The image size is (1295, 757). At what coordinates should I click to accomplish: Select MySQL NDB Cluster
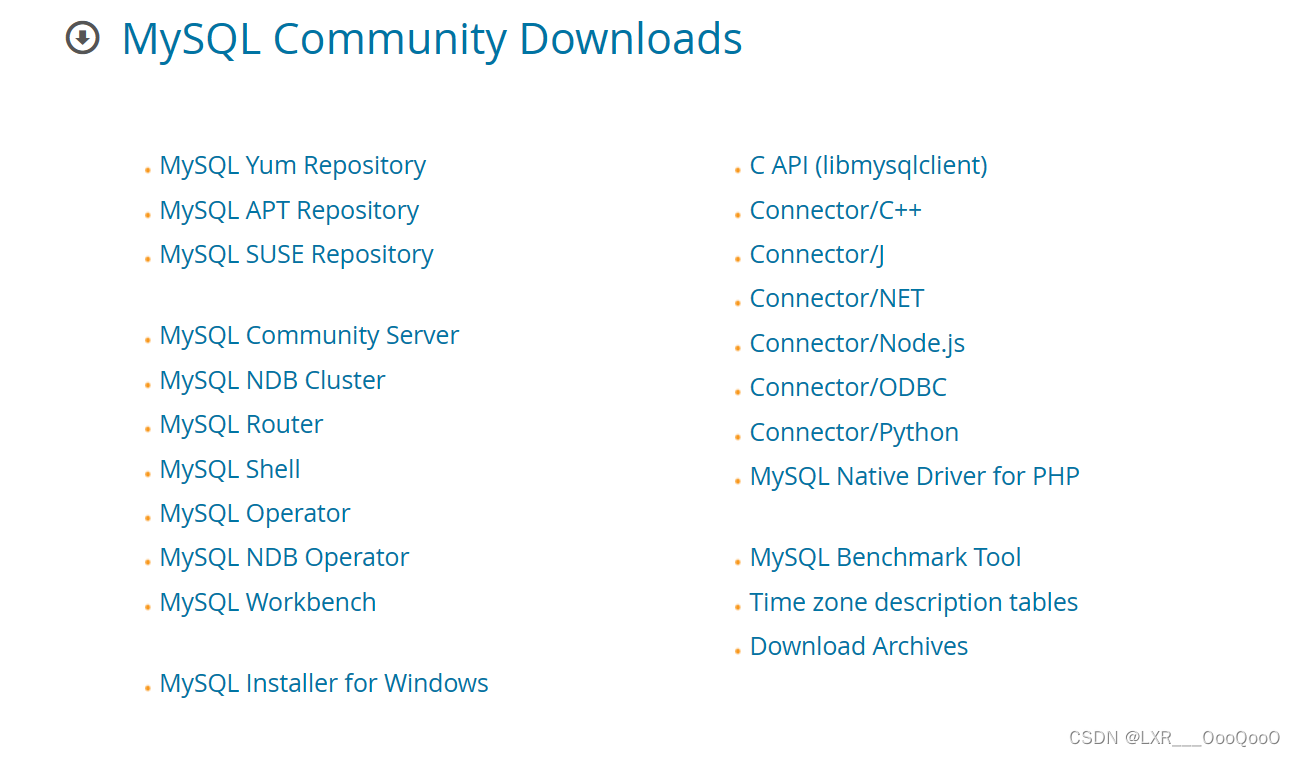point(271,380)
